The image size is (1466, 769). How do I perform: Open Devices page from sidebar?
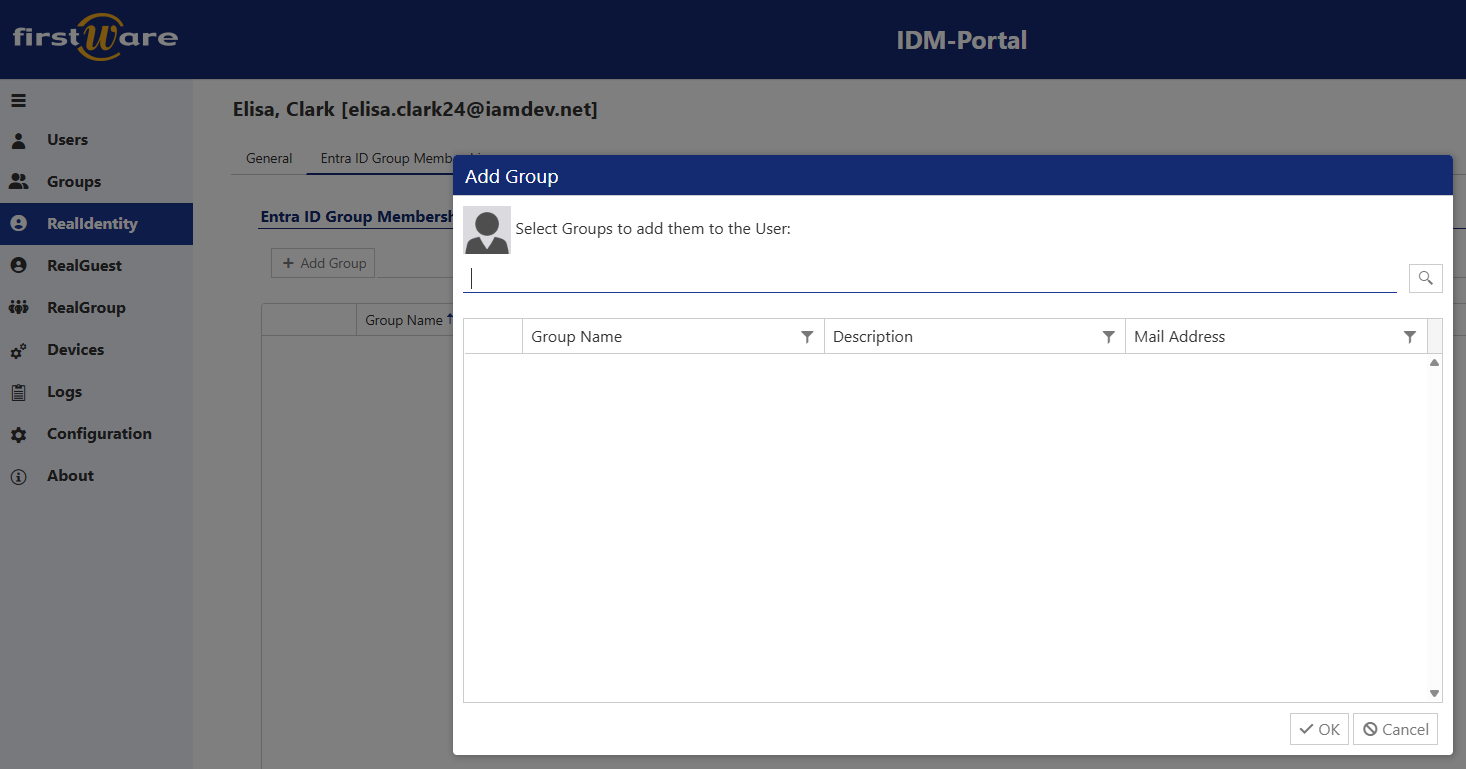coord(75,350)
